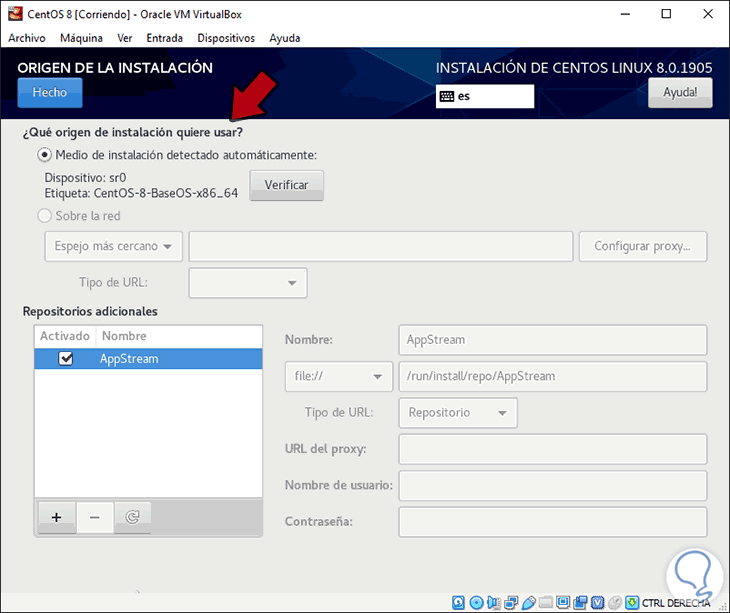Click the recording status icon

(x=580, y=603)
